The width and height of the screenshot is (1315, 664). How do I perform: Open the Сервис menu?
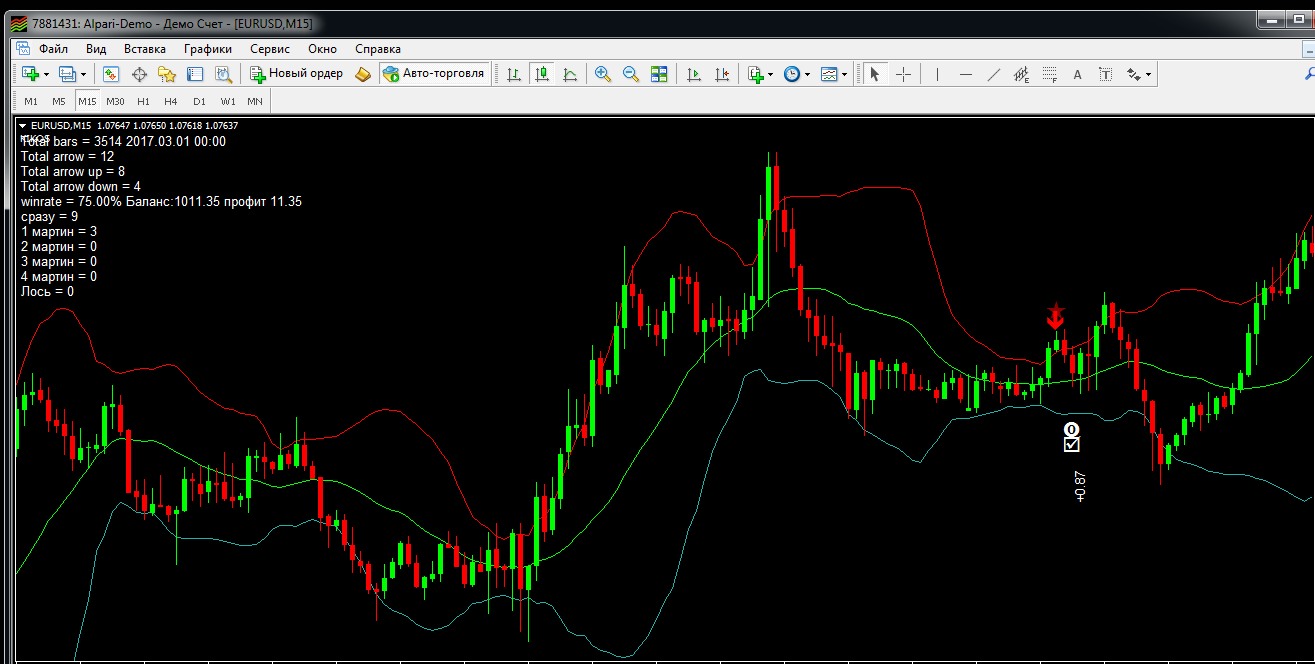(x=270, y=48)
